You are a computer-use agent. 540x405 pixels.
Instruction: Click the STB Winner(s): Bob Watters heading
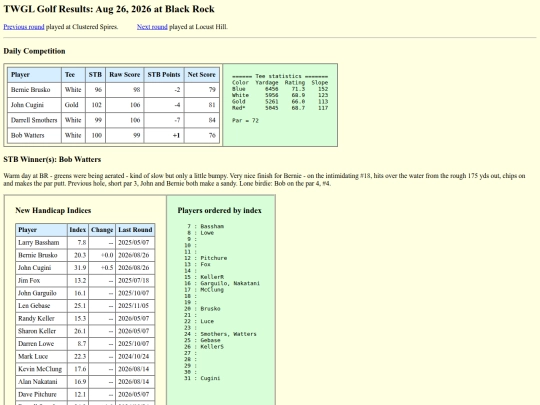coord(52,159)
